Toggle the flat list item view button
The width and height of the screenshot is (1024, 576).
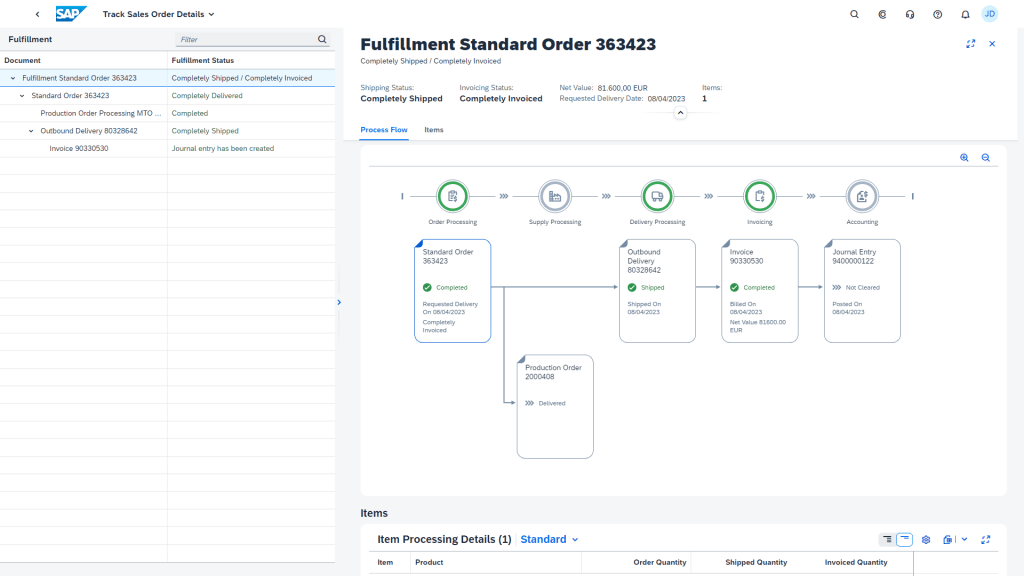pyautogui.click(x=904, y=539)
